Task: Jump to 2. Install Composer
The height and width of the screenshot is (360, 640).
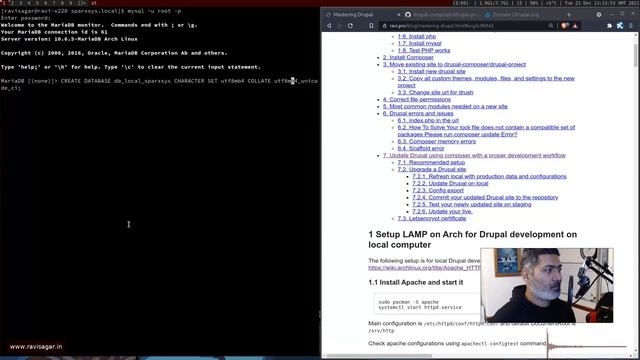Action: click(408, 57)
